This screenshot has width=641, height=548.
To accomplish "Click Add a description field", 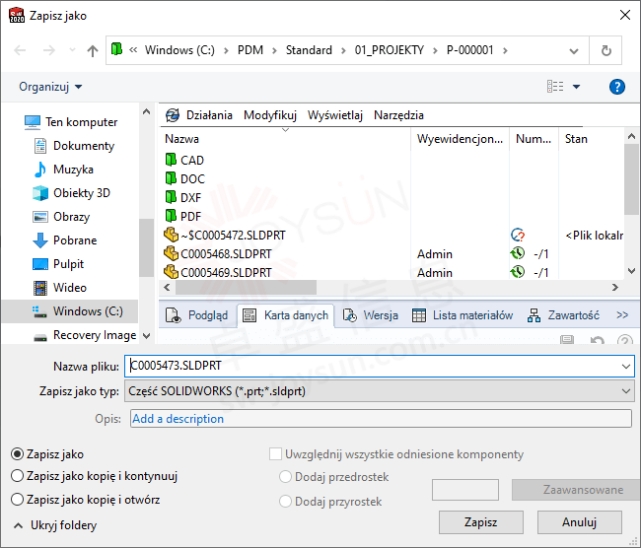I will coord(380,419).
